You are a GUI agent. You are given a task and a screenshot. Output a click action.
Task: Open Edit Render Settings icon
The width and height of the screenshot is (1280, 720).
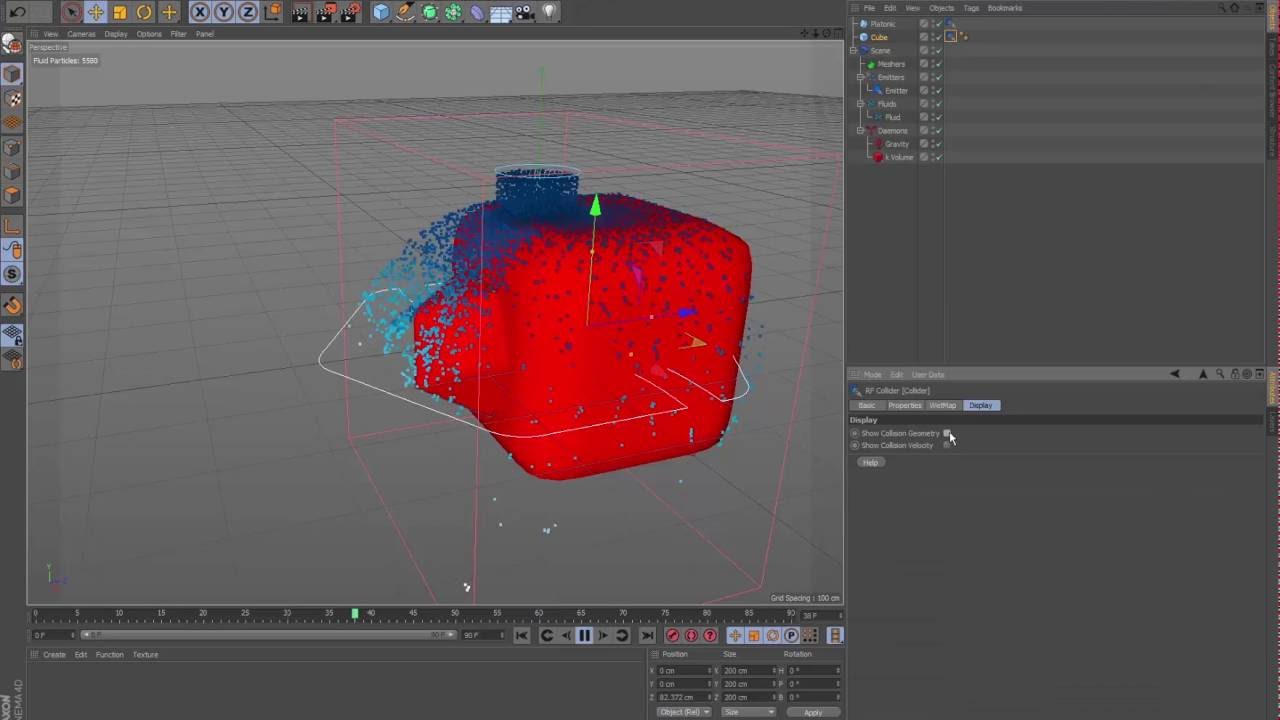(350, 12)
